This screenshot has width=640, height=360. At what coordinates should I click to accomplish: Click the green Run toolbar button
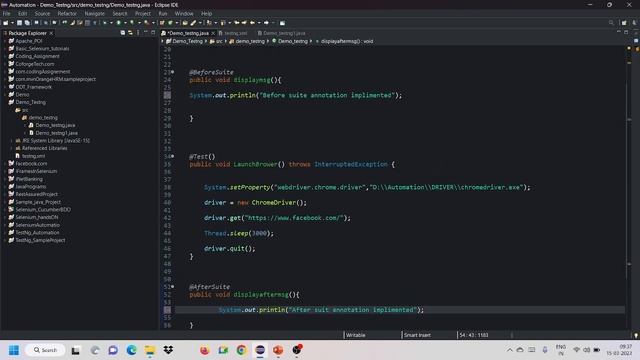pos(119,23)
